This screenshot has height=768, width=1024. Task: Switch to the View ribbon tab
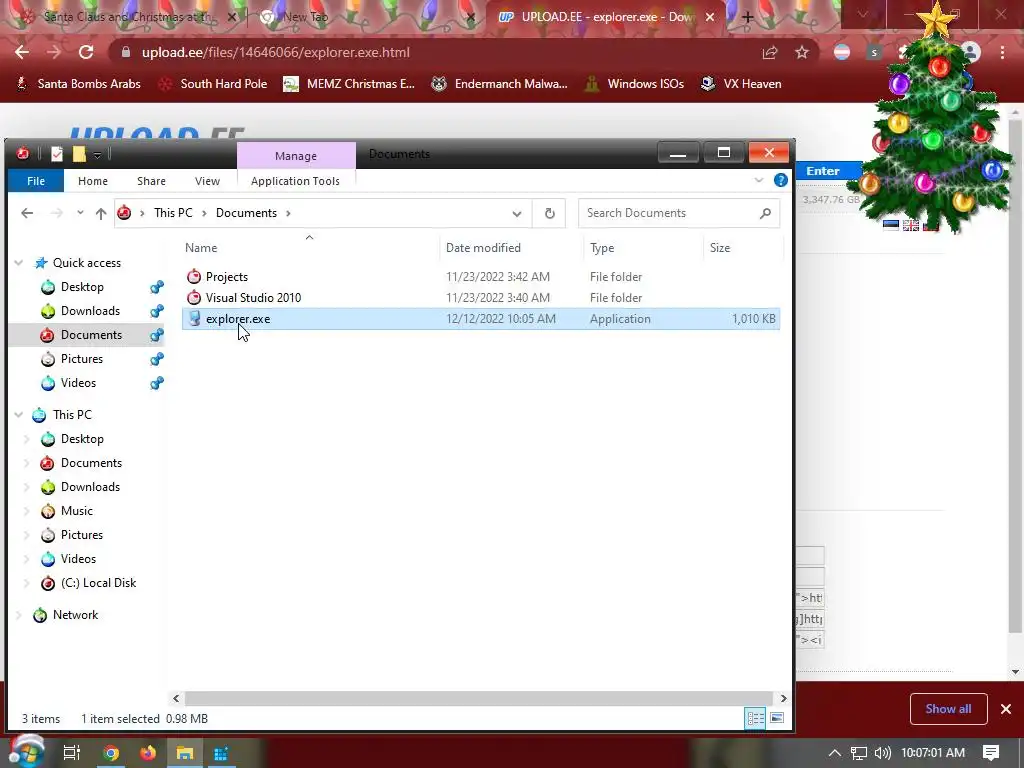point(207,181)
